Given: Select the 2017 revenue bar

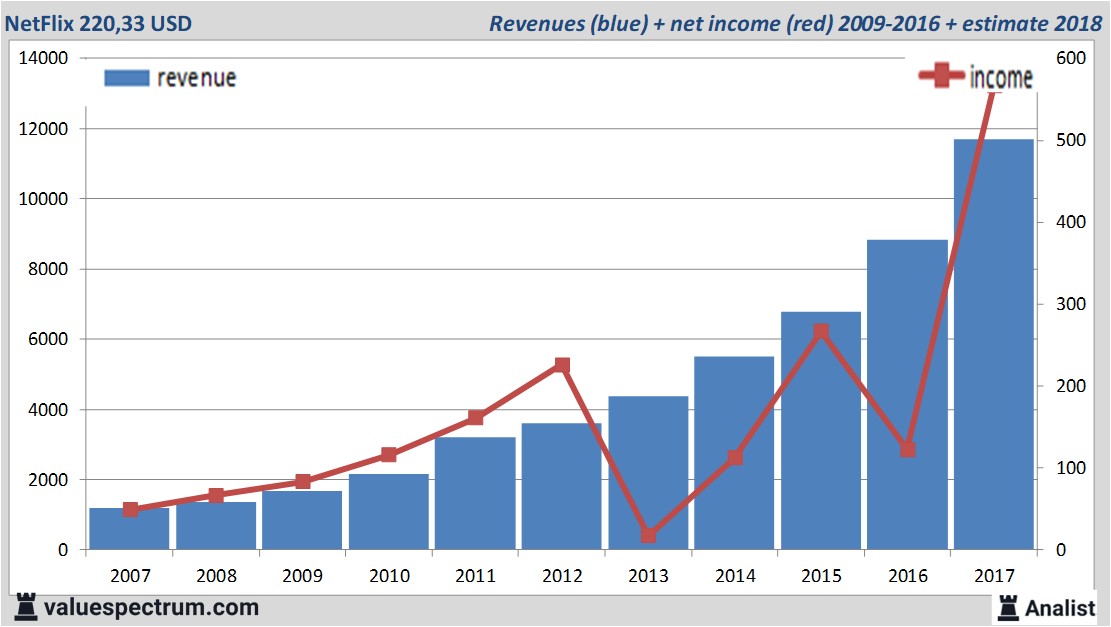Looking at the screenshot, I should [x=993, y=345].
